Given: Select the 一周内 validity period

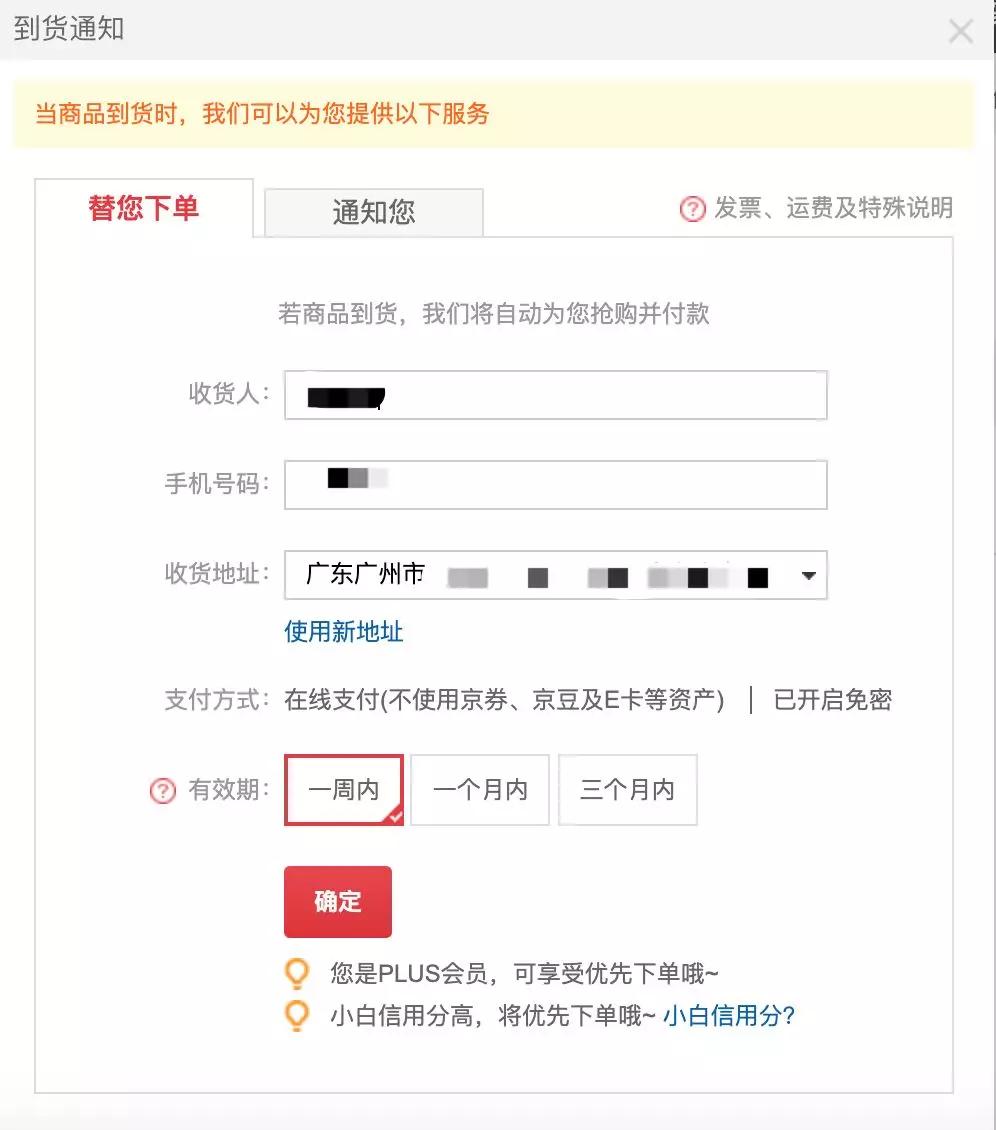Looking at the screenshot, I should pos(343,789).
